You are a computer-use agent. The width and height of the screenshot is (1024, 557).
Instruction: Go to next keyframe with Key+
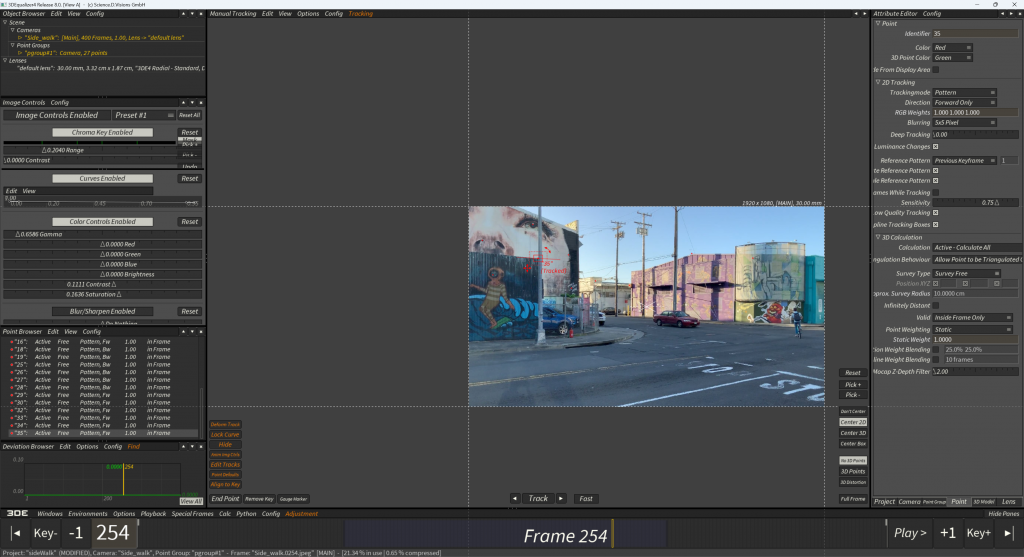click(978, 533)
